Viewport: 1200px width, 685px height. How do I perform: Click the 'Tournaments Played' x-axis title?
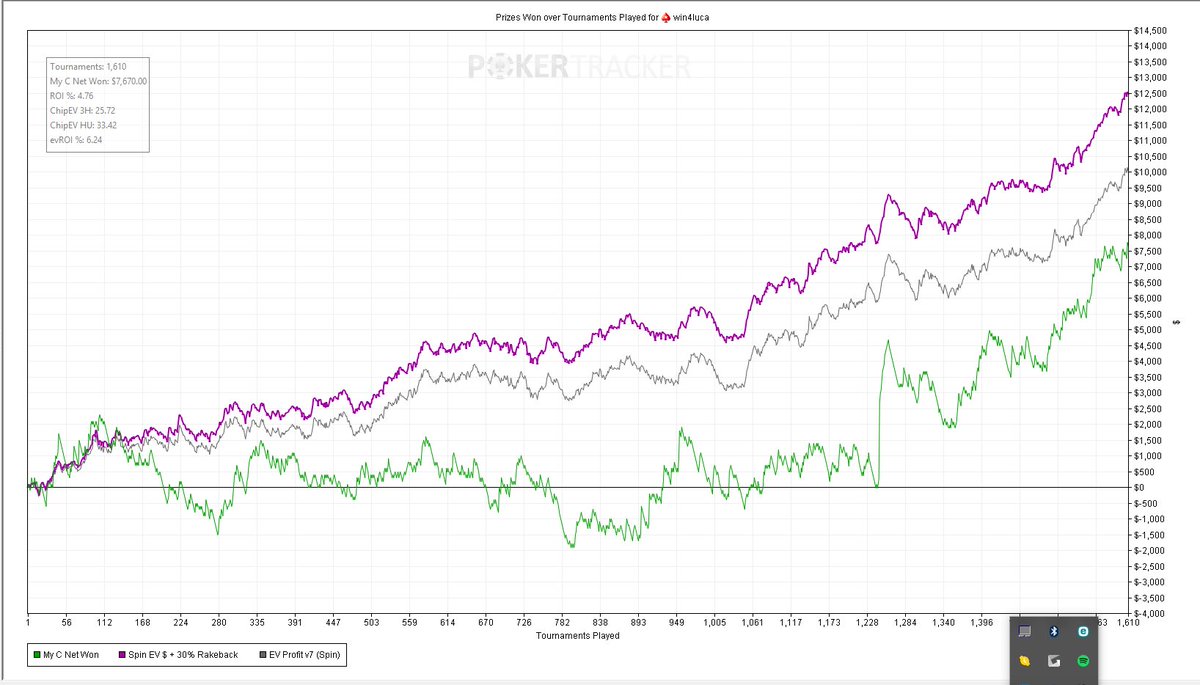click(x=577, y=636)
